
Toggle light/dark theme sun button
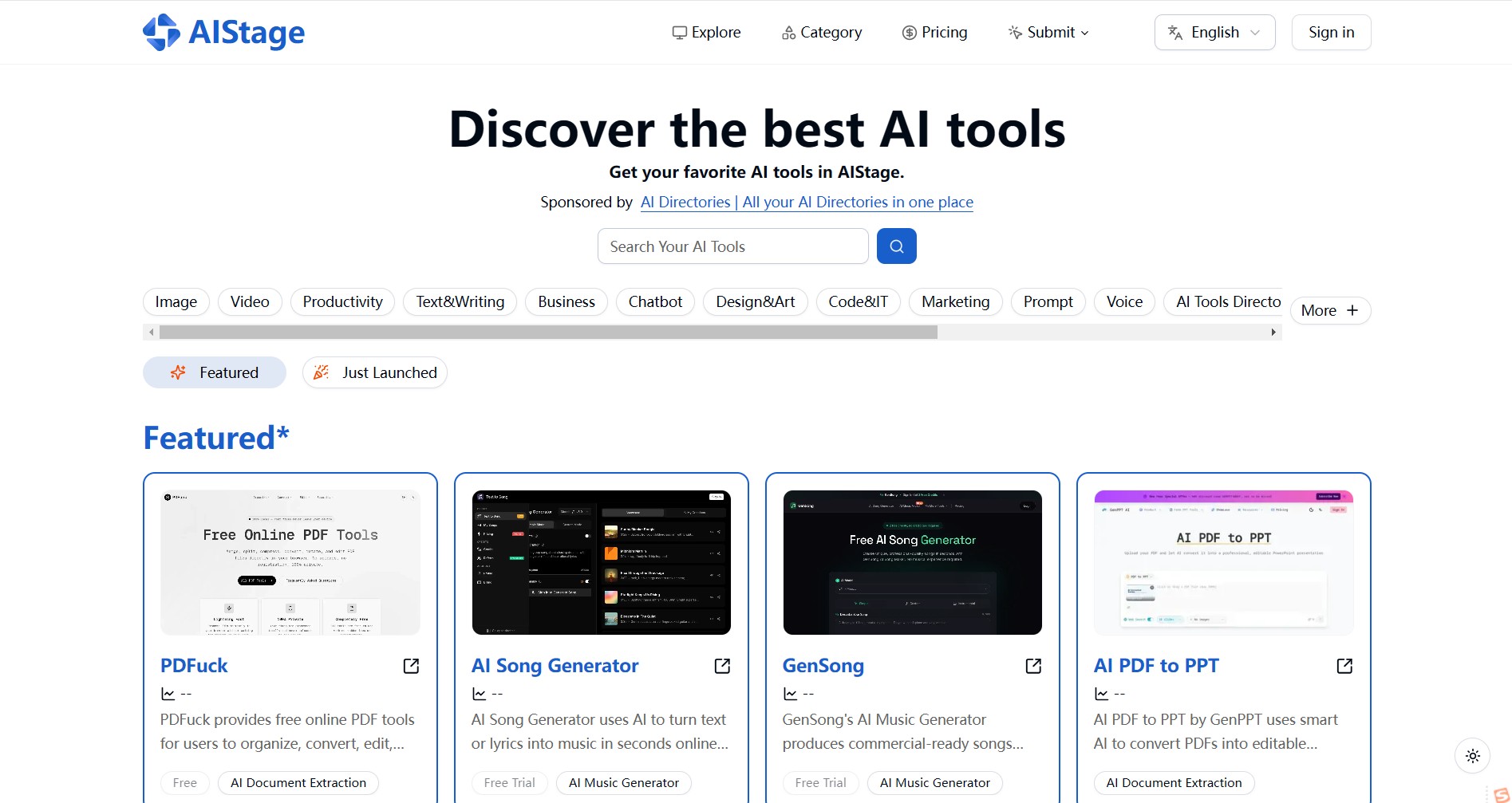[1473, 756]
